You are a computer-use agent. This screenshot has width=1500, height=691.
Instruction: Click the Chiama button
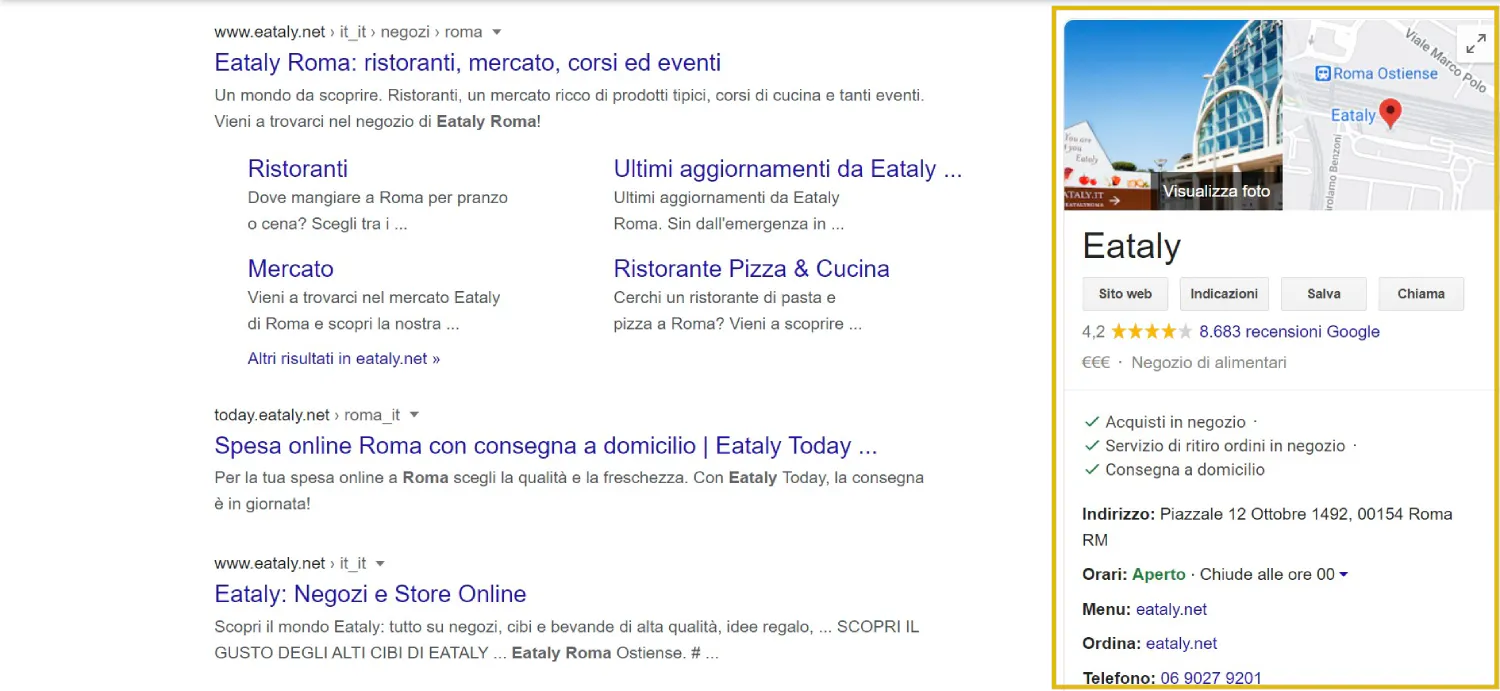tap(1421, 294)
